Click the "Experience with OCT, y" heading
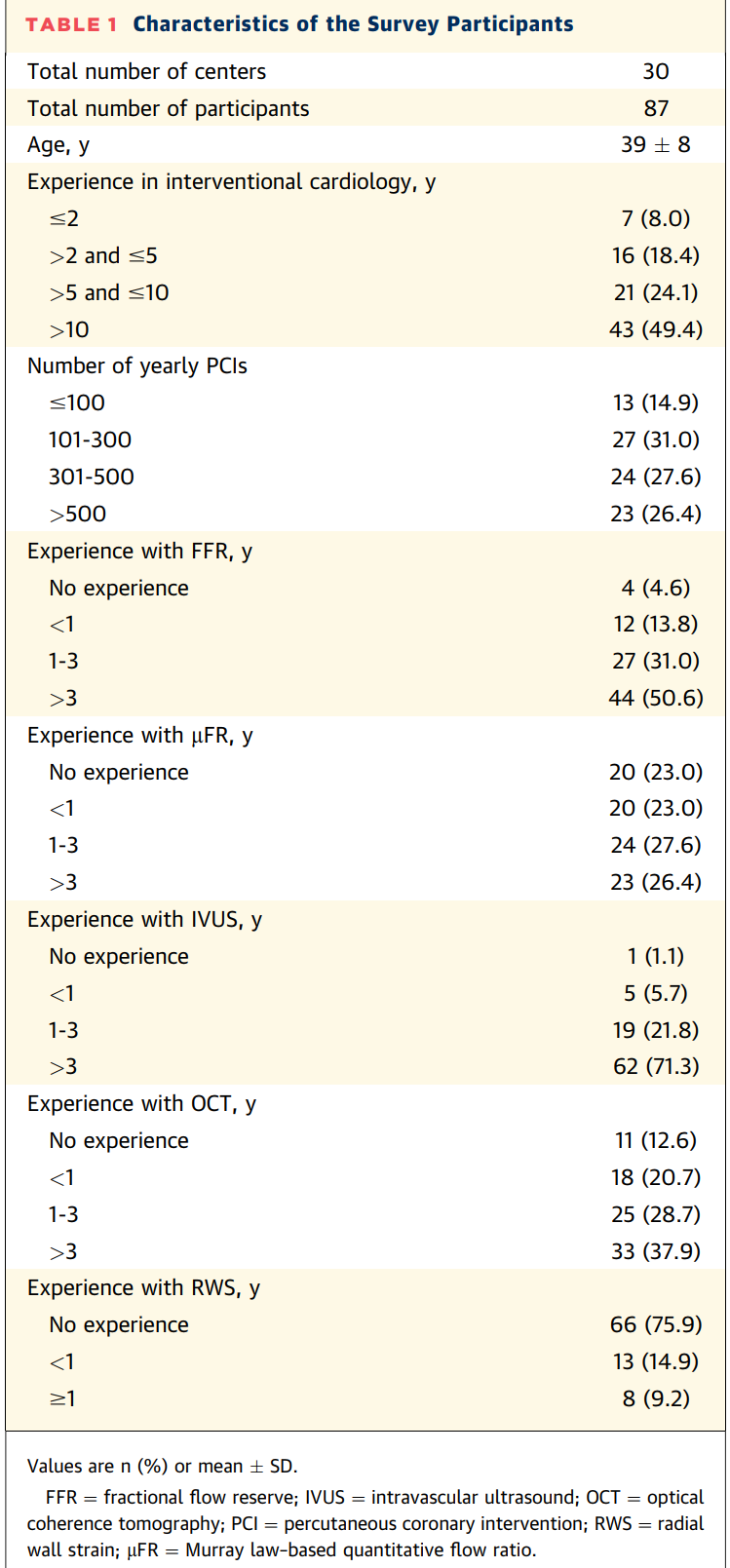Screen dimensions: 730x1568 click(141, 1103)
